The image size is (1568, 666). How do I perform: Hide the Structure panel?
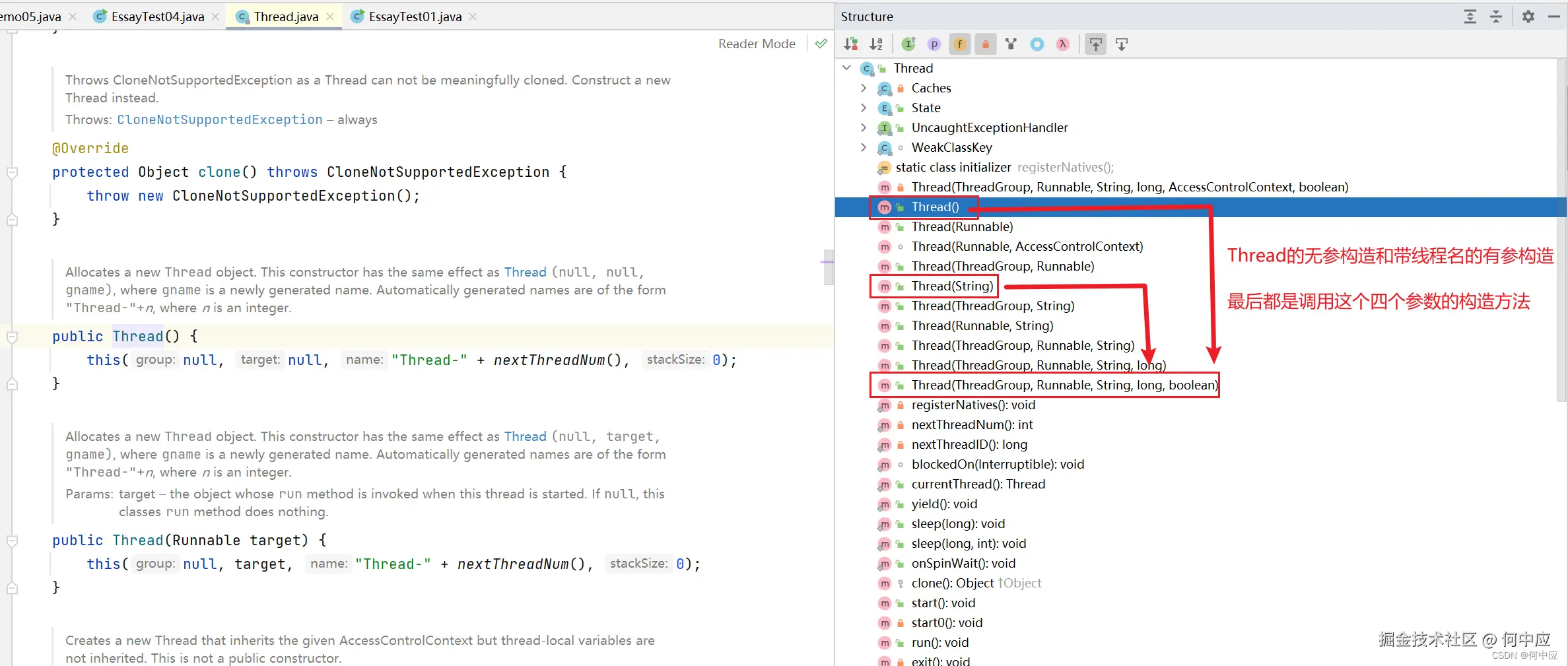click(x=1554, y=17)
